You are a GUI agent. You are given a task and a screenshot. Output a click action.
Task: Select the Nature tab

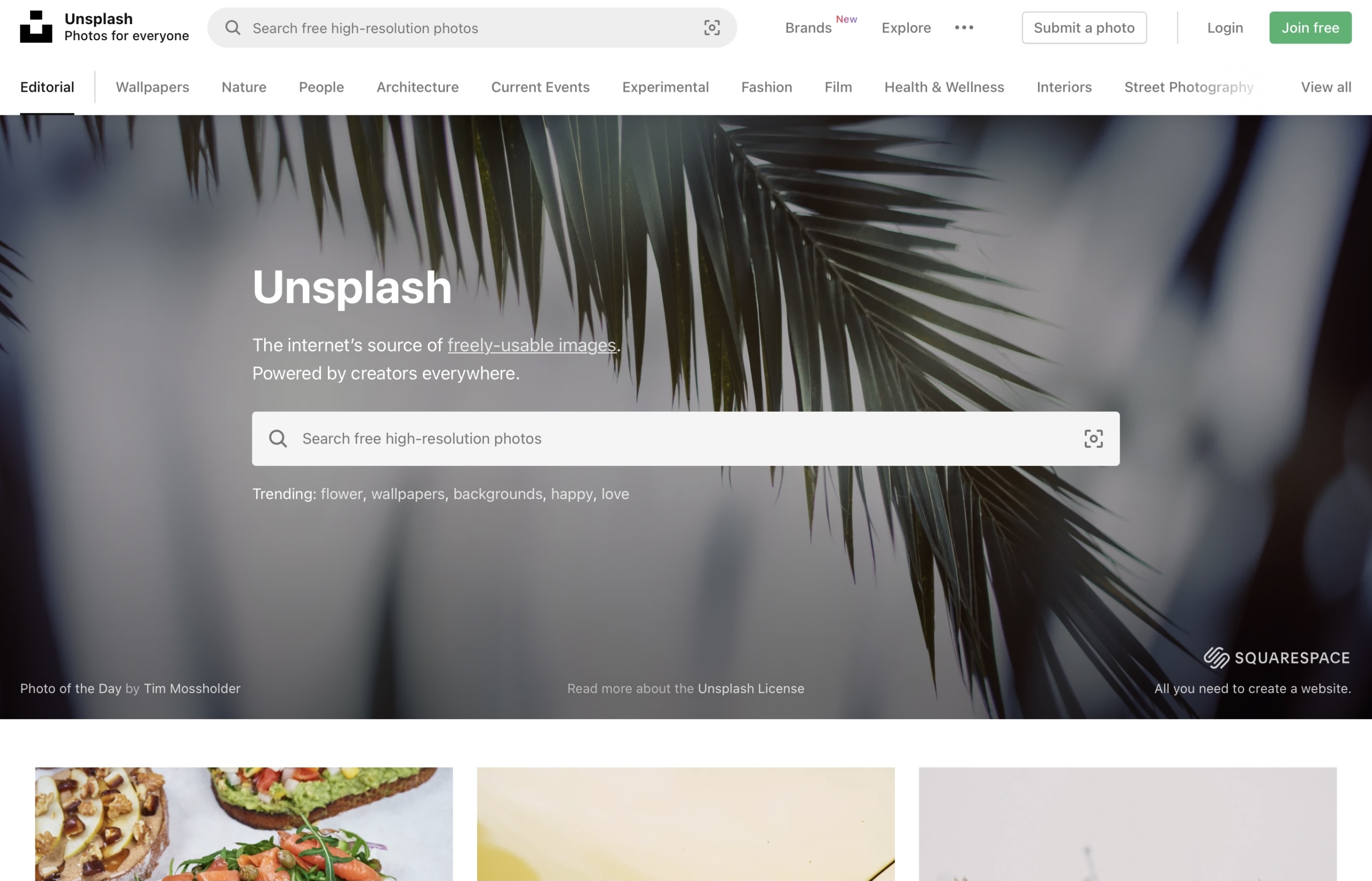tap(243, 87)
